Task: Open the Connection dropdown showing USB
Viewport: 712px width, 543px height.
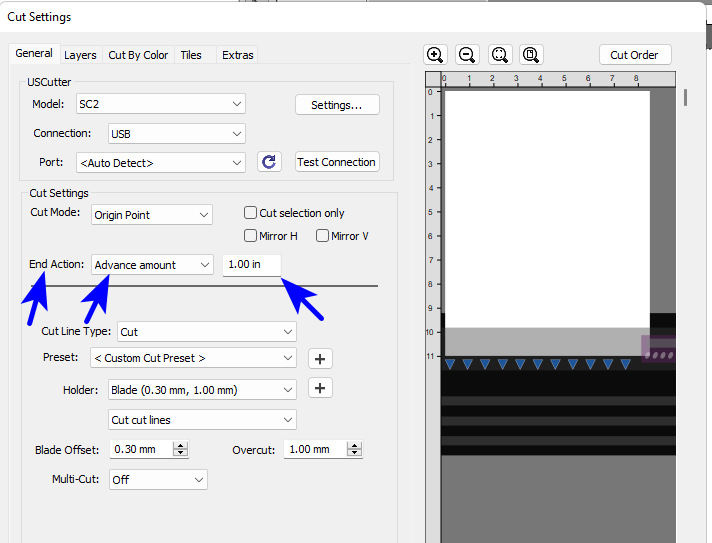Action: [177, 133]
